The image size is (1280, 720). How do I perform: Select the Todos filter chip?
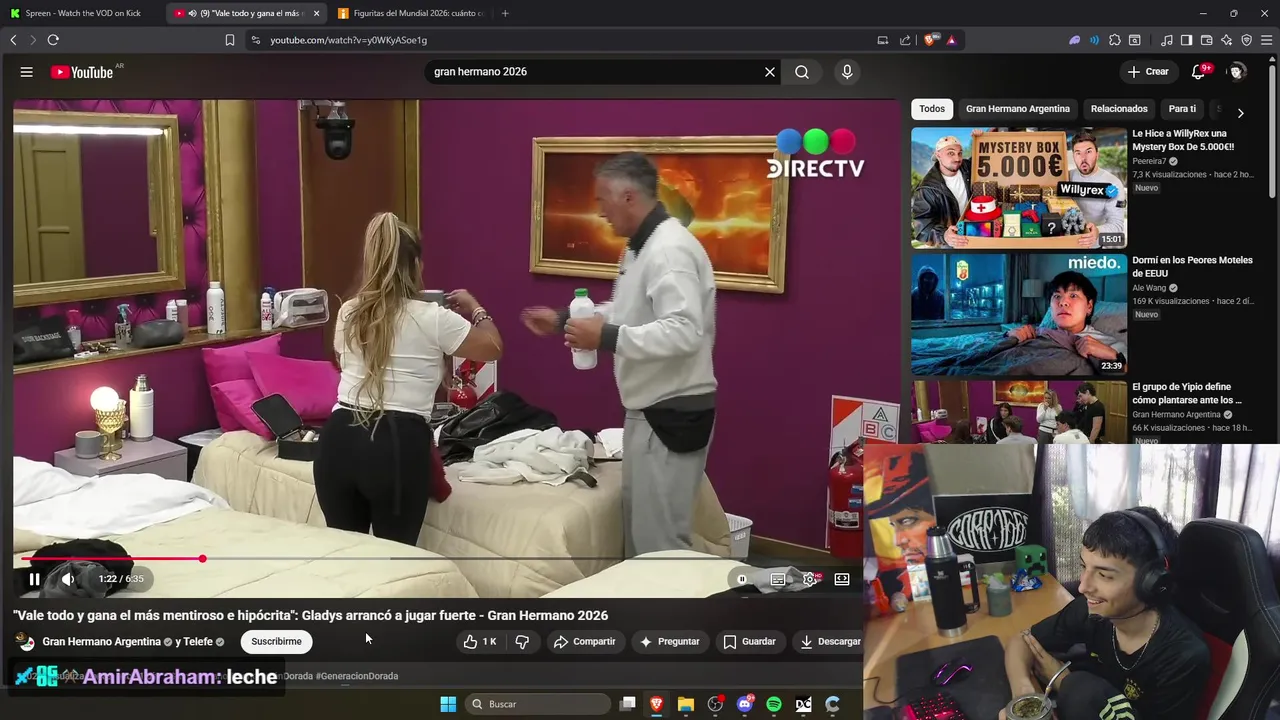[932, 109]
